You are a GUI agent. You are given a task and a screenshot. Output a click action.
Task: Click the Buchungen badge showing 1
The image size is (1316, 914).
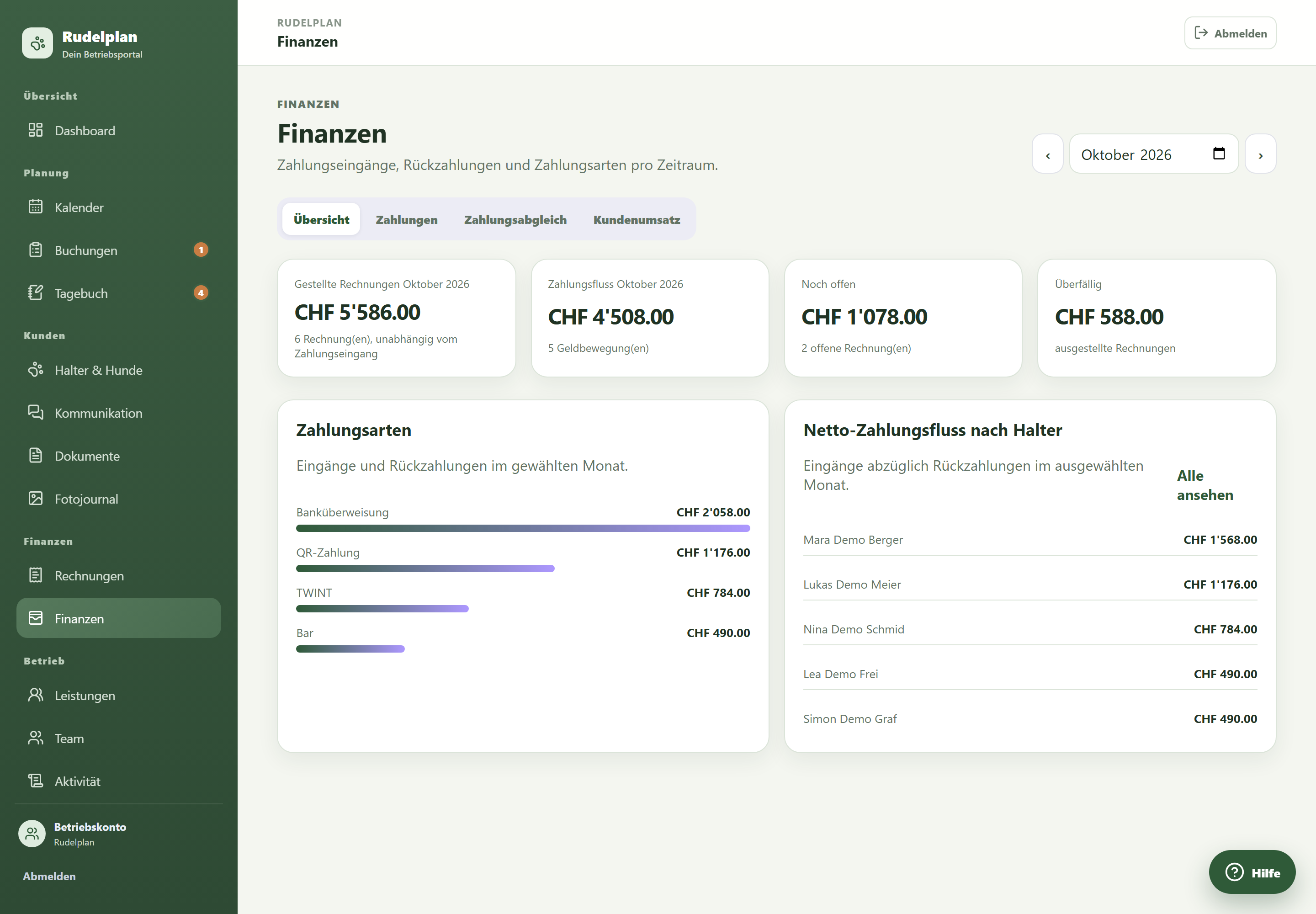201,250
